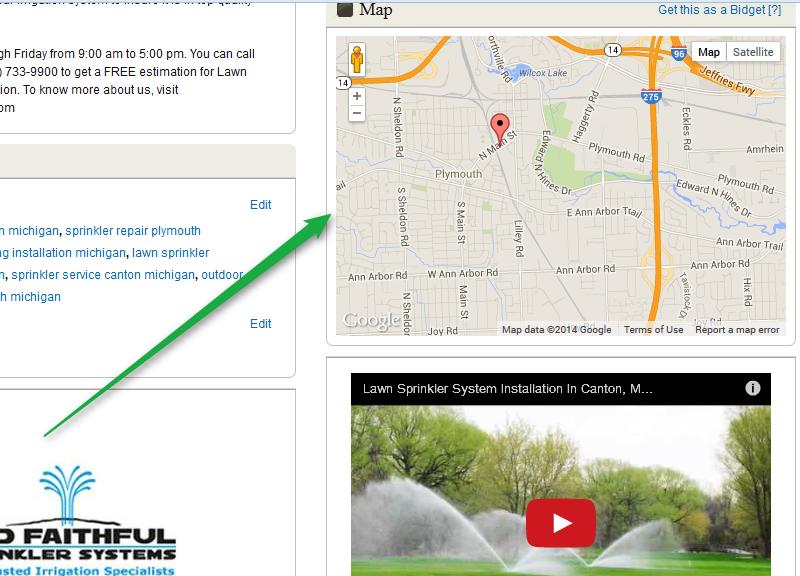Select the Map view toggle
The height and width of the screenshot is (576, 800).
pyautogui.click(x=709, y=52)
